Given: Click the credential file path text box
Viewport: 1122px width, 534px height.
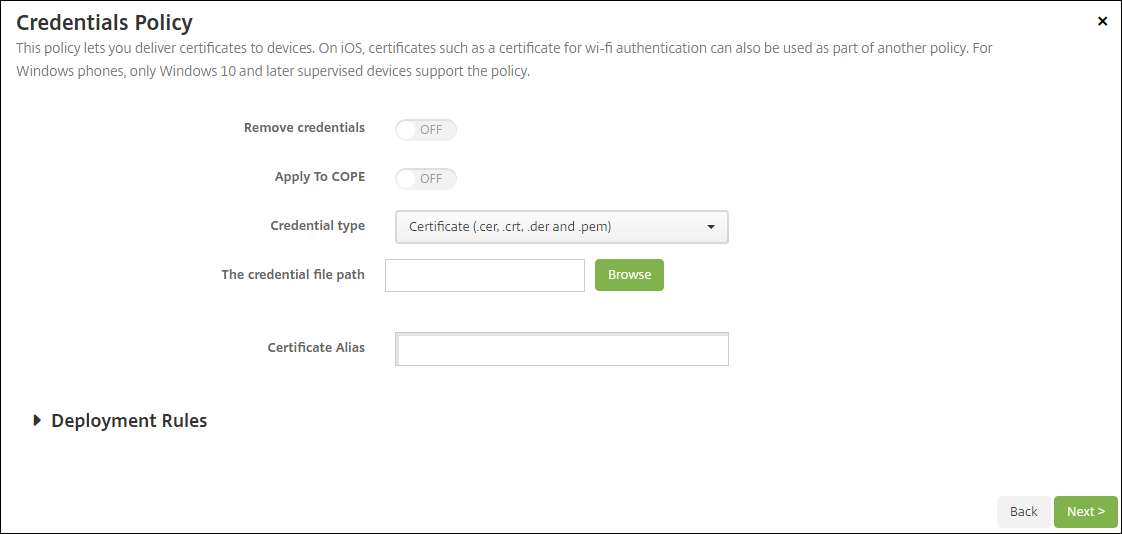Looking at the screenshot, I should click(484, 275).
